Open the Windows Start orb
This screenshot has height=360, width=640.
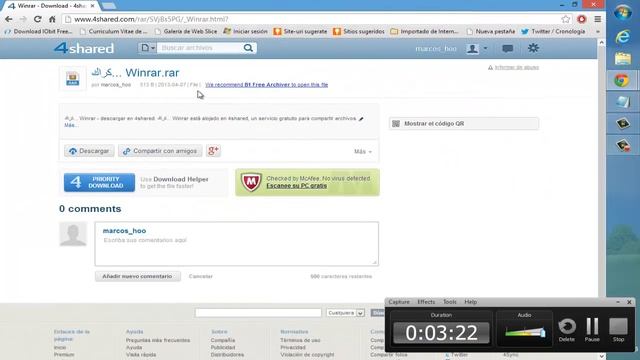(x=623, y=13)
